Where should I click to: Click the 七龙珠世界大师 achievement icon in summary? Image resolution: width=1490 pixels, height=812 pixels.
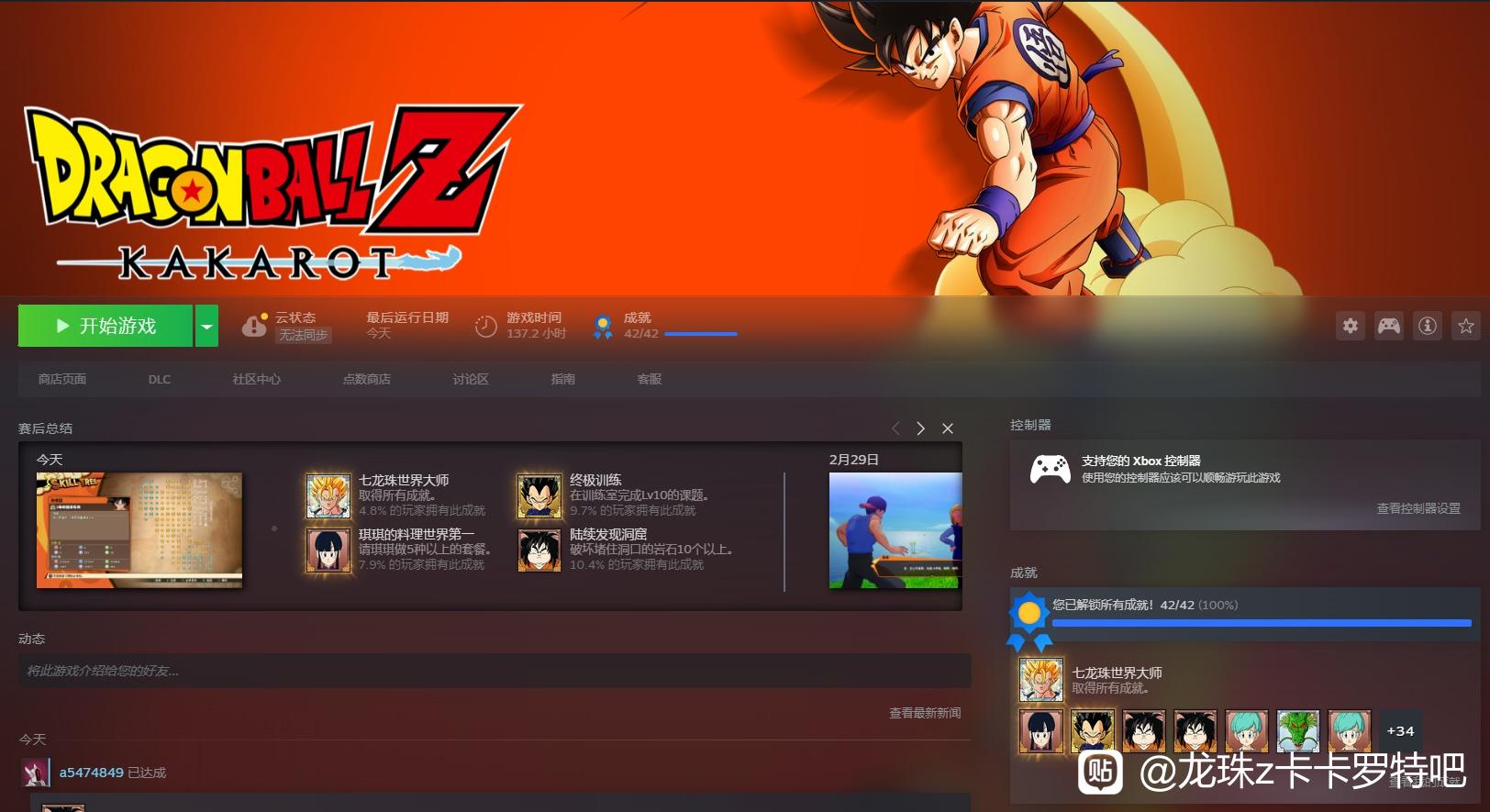point(328,496)
